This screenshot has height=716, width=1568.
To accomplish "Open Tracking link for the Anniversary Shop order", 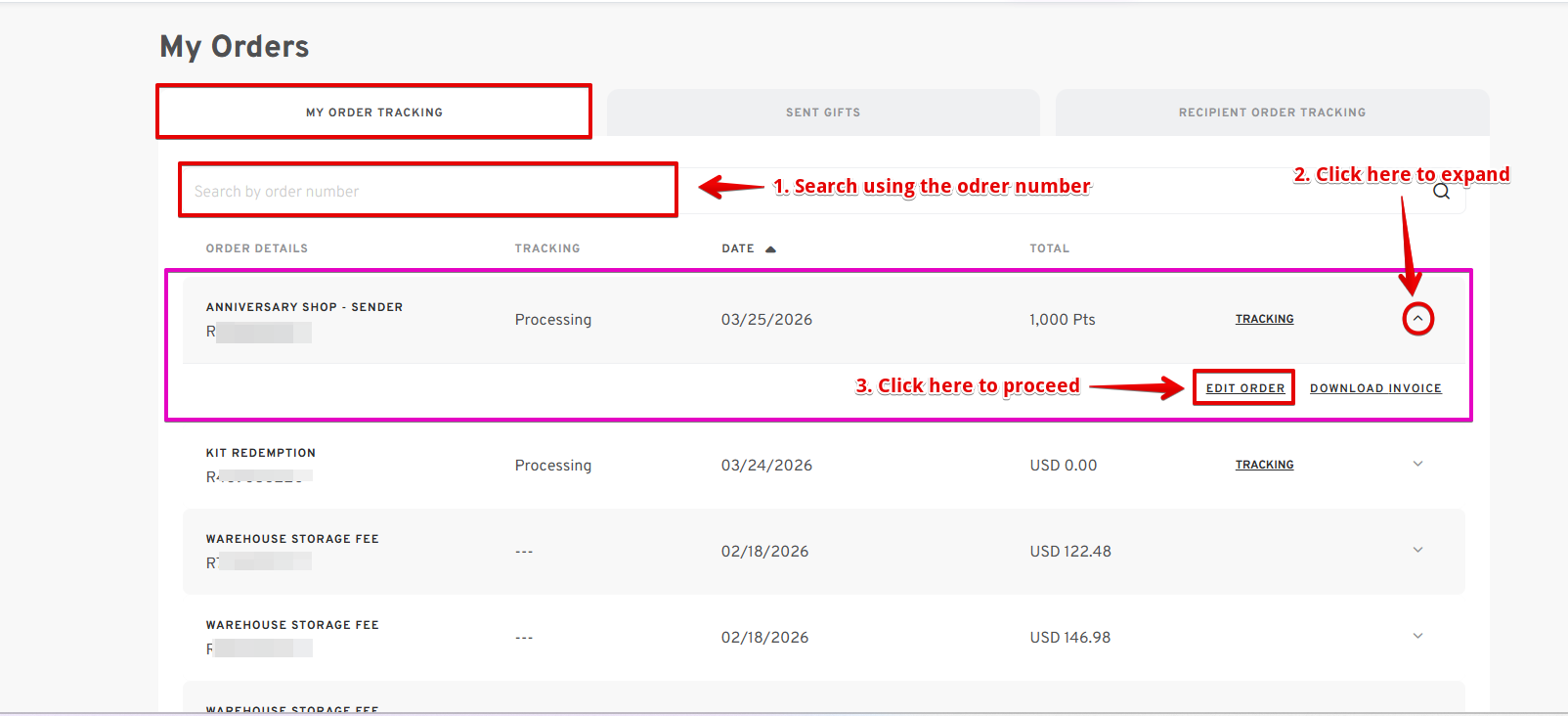I will [1264, 320].
